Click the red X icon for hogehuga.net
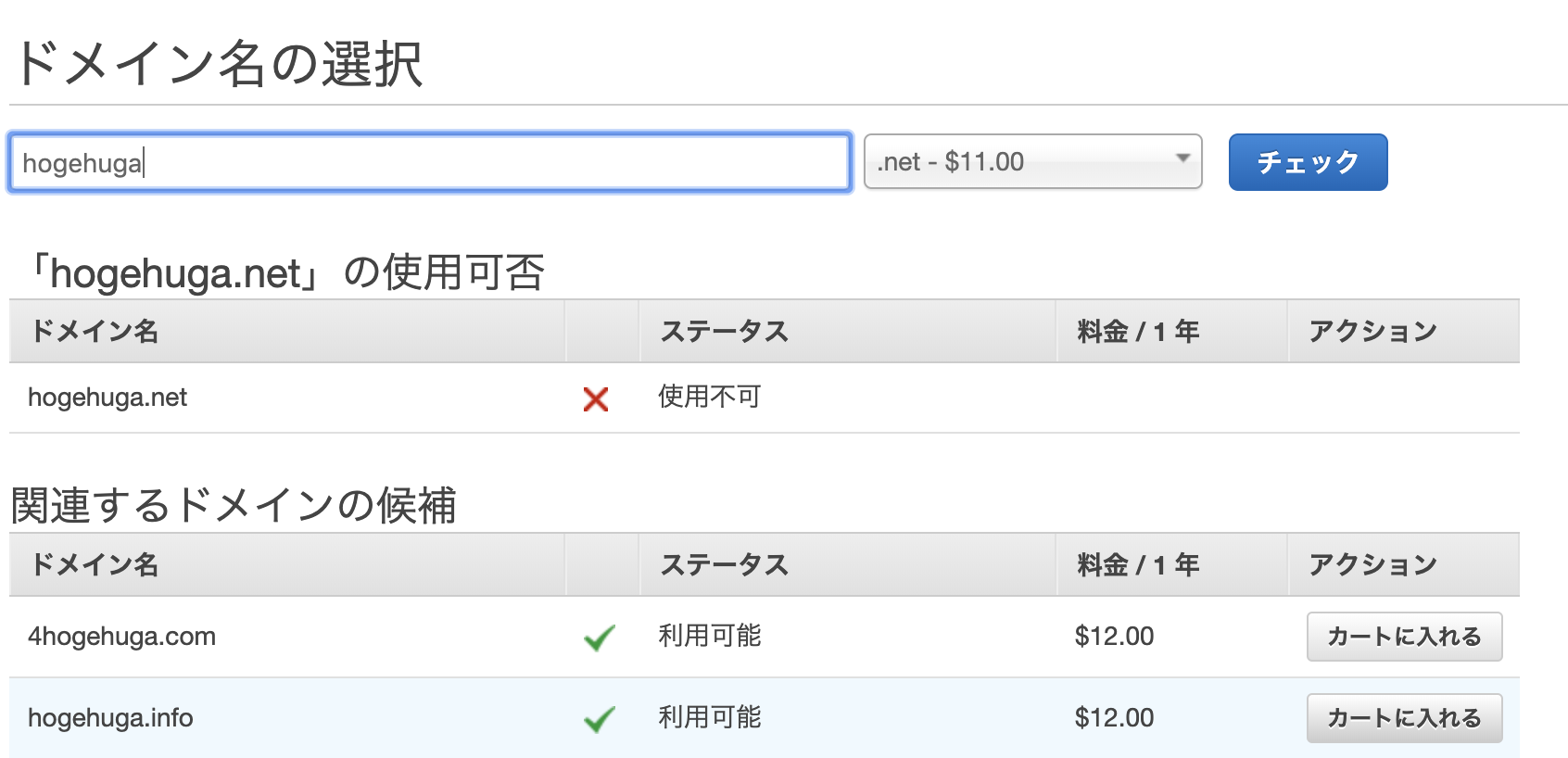The image size is (1568, 758). tap(596, 399)
